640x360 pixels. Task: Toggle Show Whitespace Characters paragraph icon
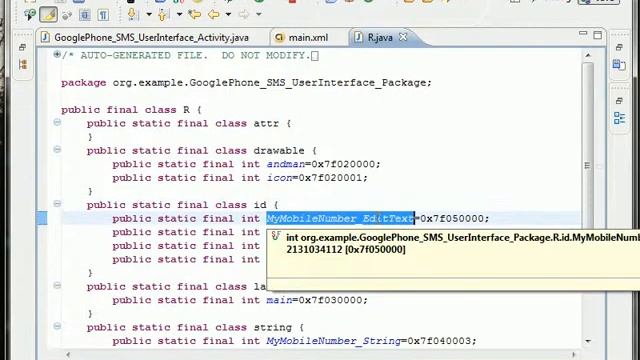coord(103,16)
